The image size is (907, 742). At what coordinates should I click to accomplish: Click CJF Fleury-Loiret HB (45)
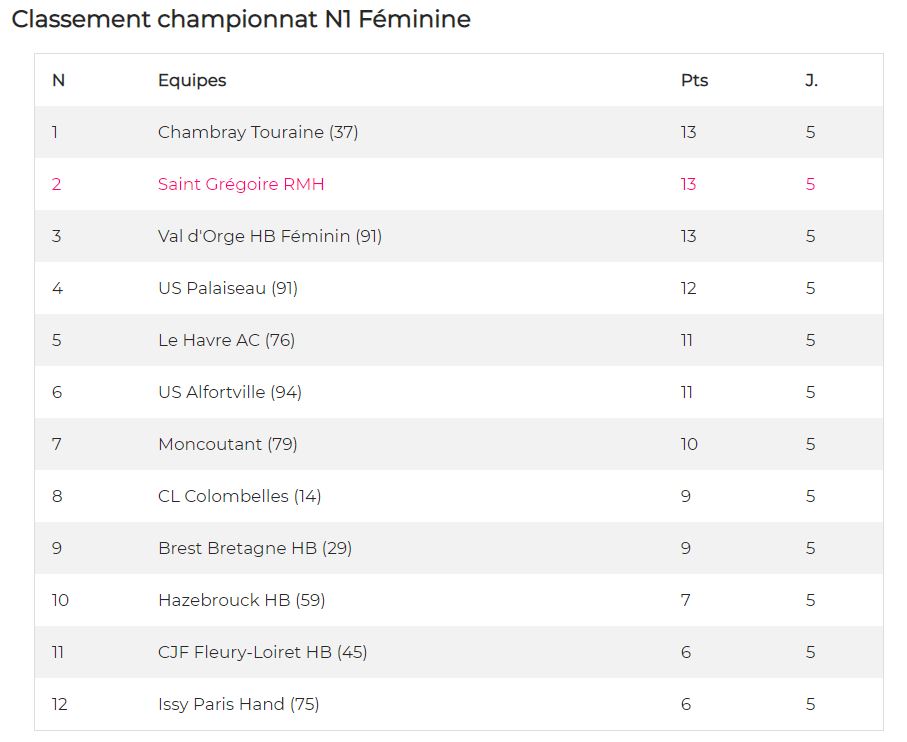pyautogui.click(x=262, y=652)
